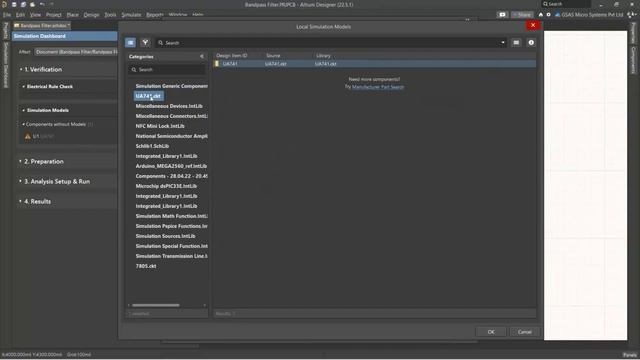Open the Place menu
The image size is (640, 360).
[x=73, y=15]
